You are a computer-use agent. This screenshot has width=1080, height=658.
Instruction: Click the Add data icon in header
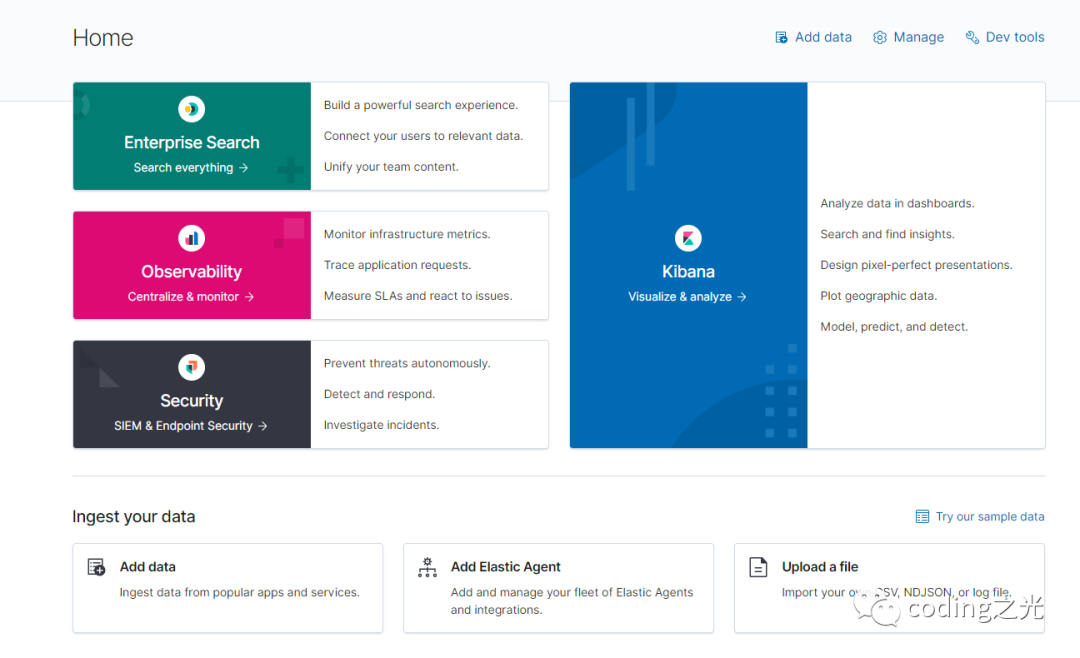click(x=781, y=37)
